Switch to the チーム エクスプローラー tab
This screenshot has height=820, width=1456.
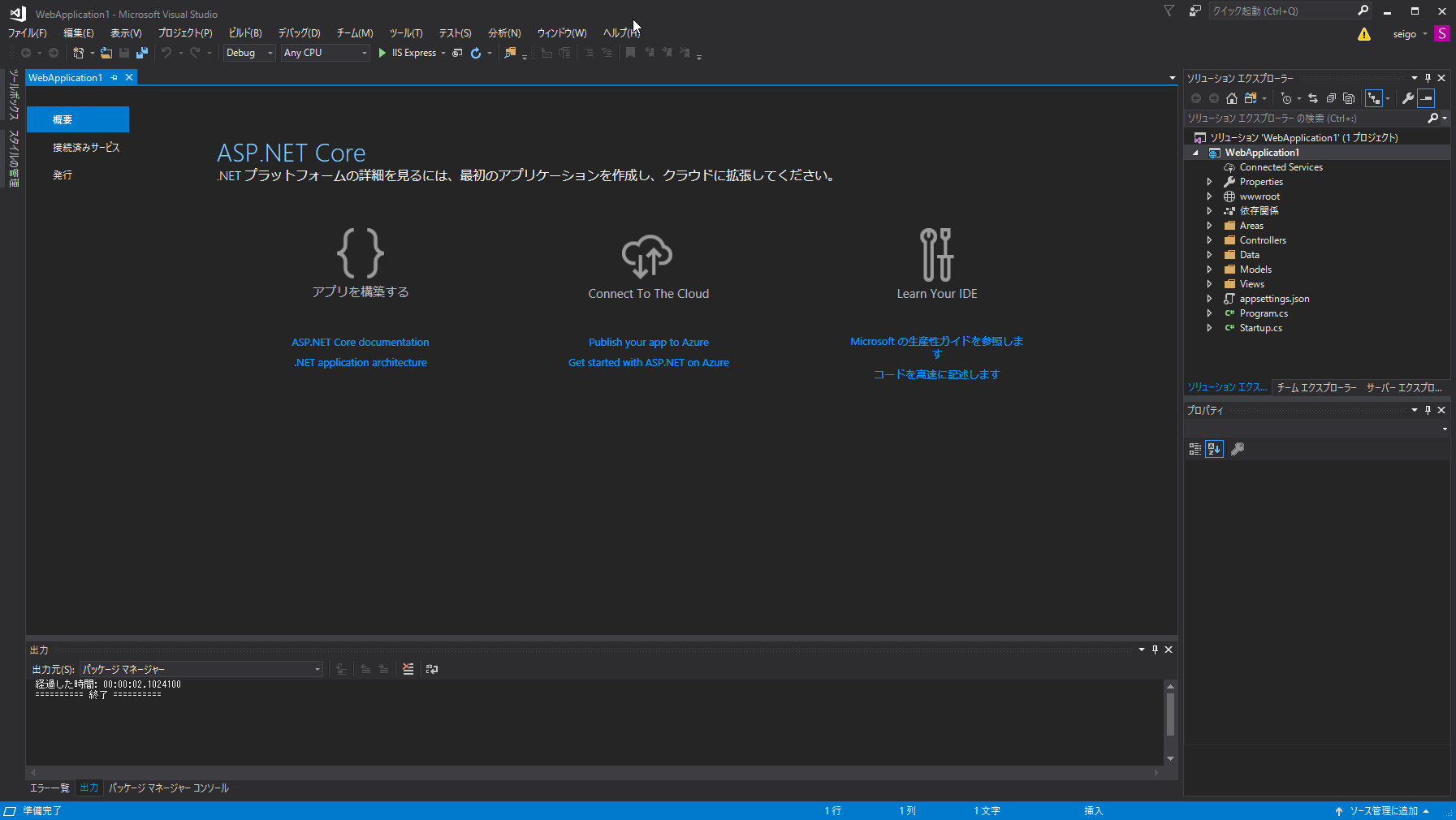click(1316, 387)
